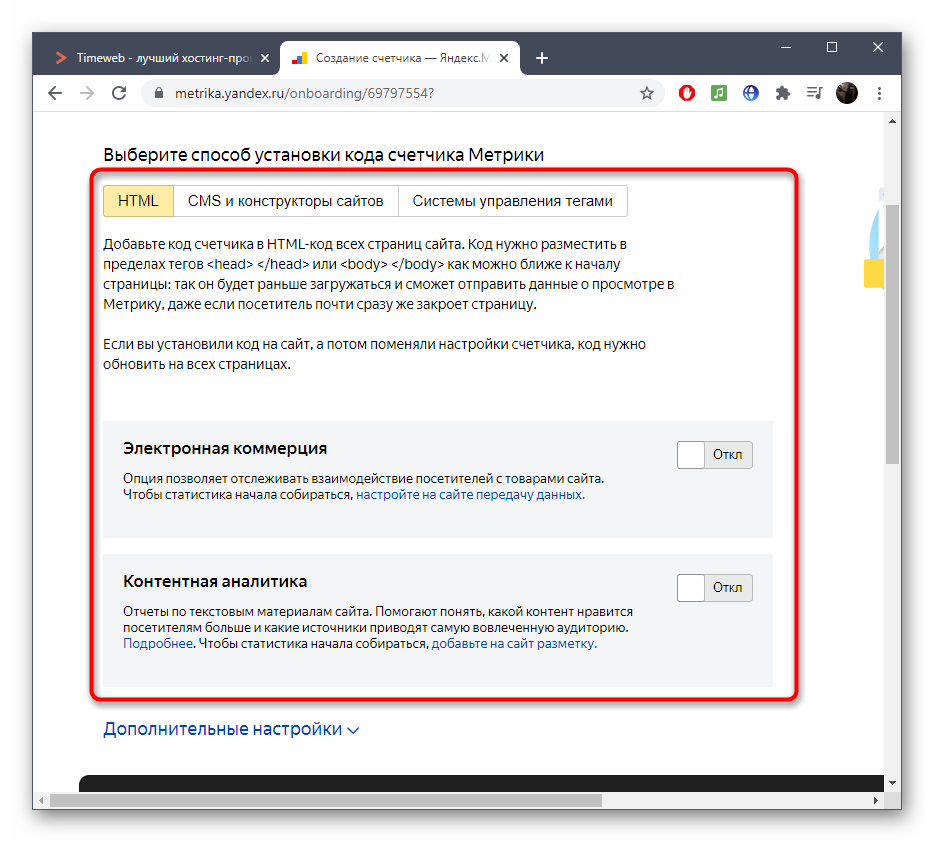The height and width of the screenshot is (842, 934).
Task: Switch to CMS и конструкторы сайтов tab
Action: [285, 201]
